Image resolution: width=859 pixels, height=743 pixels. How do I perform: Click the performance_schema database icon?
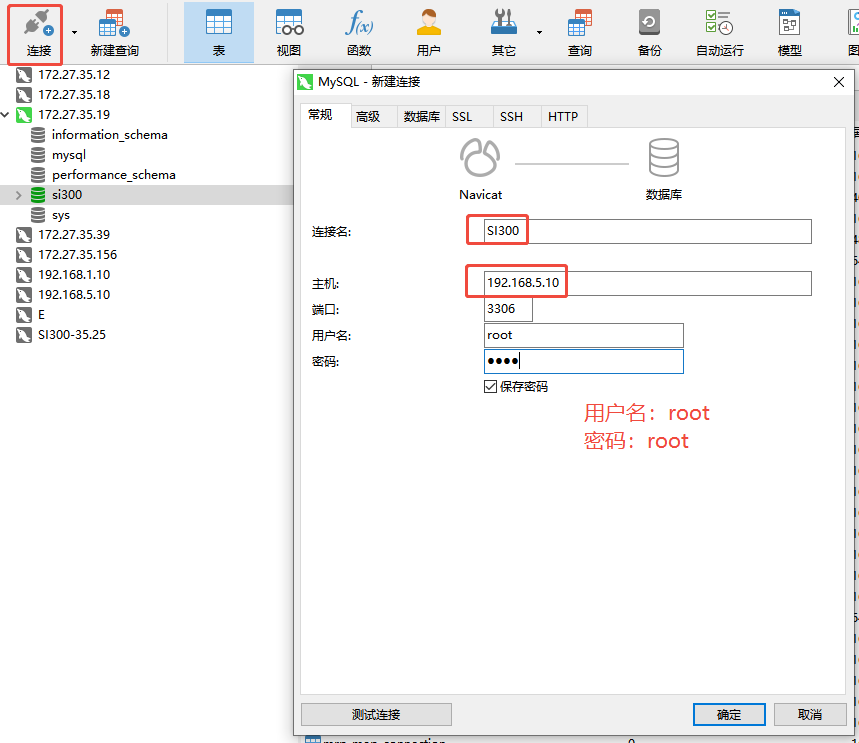[38, 175]
